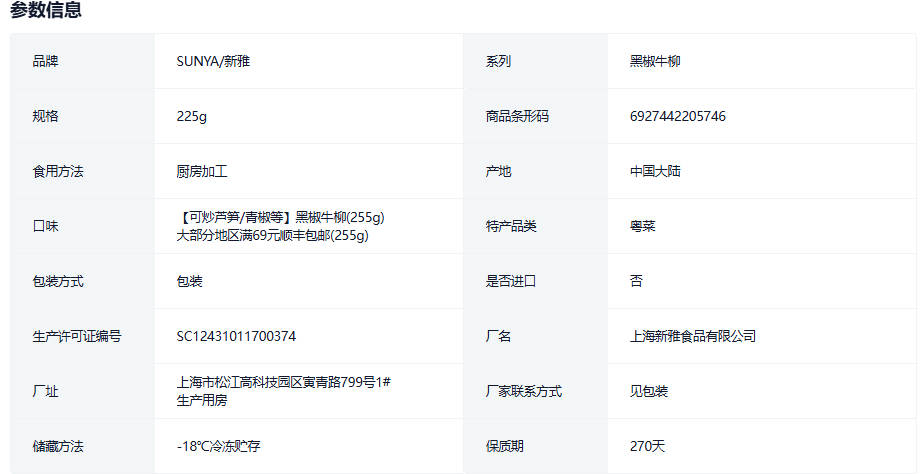Select the 商品条形码 label cell

[517, 116]
